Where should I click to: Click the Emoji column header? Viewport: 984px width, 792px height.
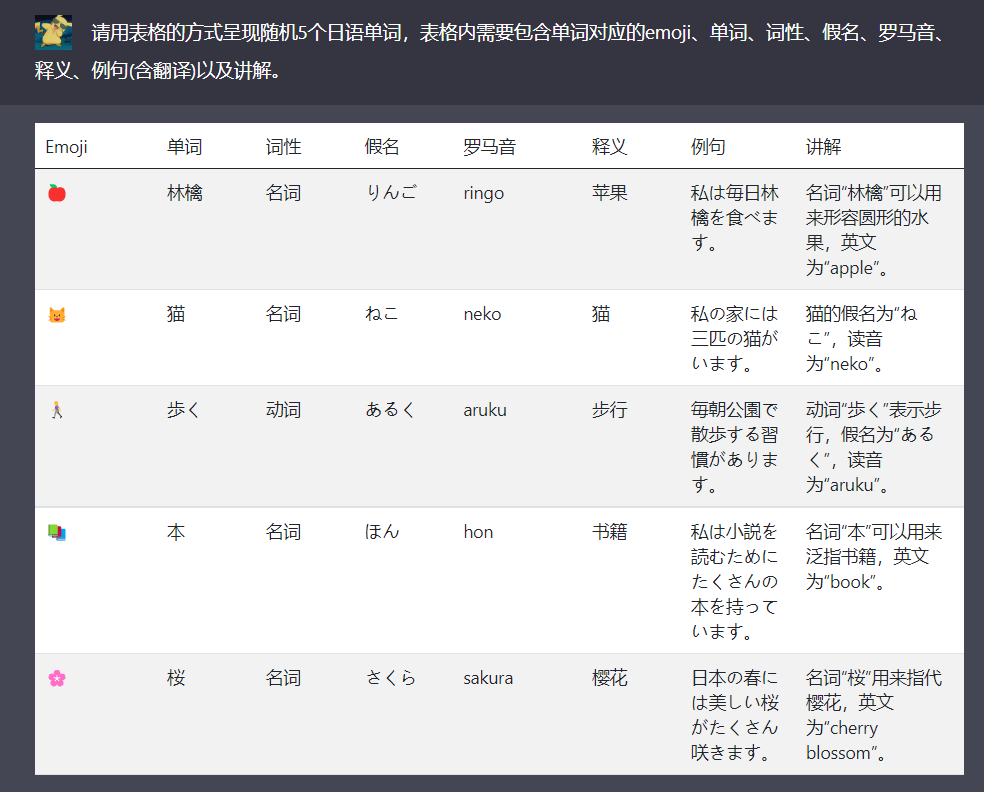point(66,147)
